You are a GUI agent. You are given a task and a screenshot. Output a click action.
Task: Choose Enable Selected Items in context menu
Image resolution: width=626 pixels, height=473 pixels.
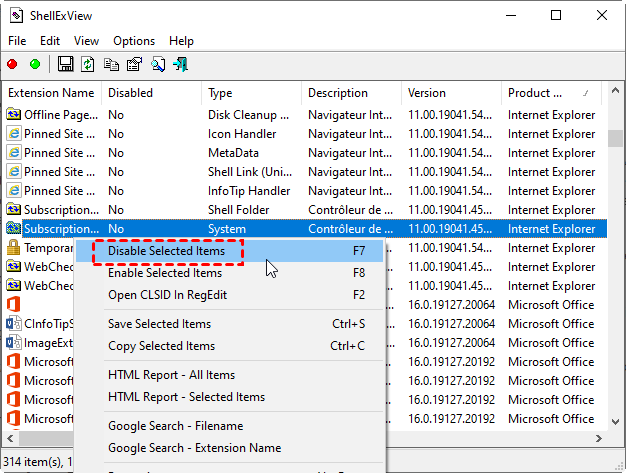pos(165,273)
